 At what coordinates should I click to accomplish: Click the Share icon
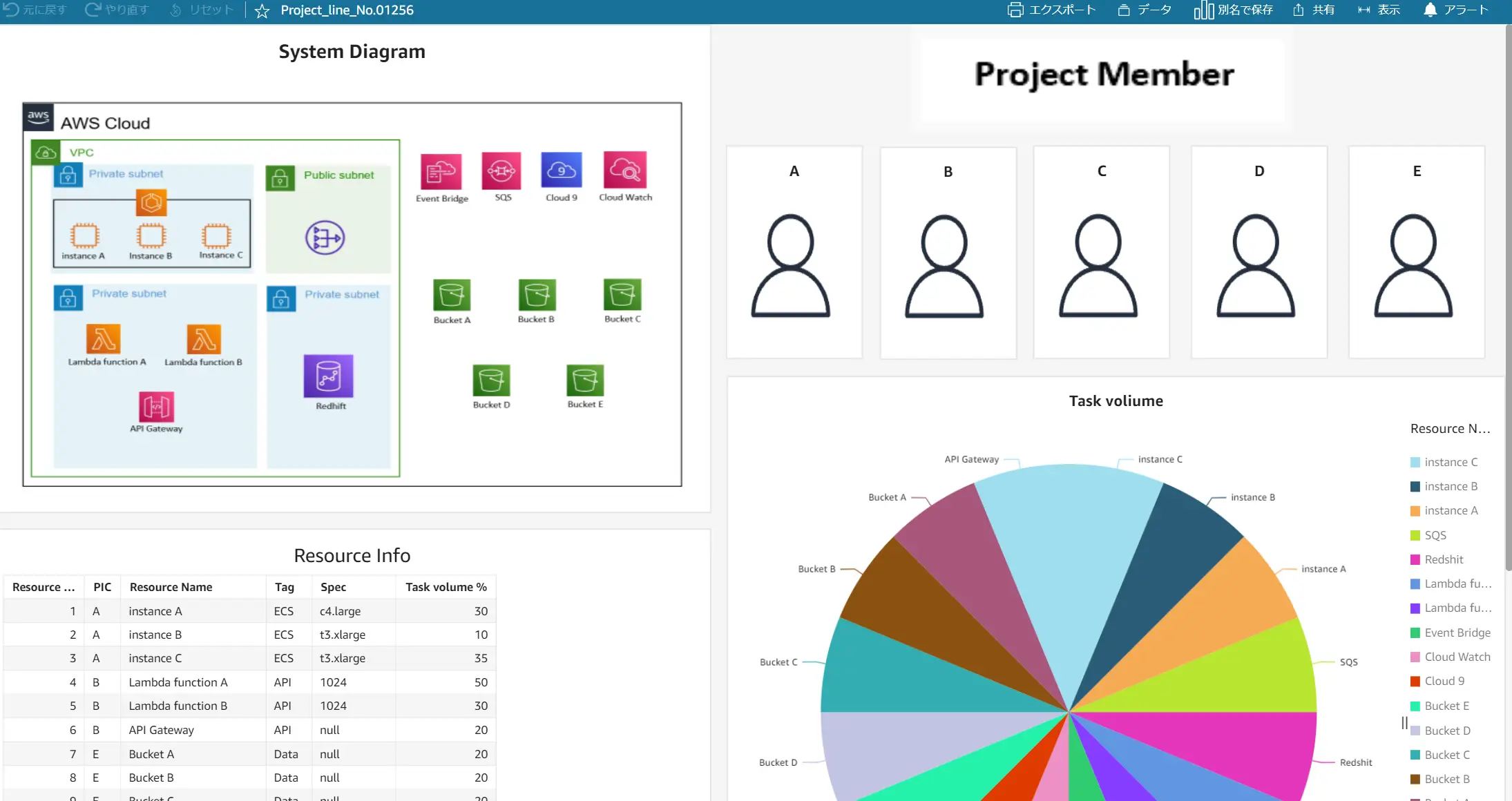coord(1299,10)
